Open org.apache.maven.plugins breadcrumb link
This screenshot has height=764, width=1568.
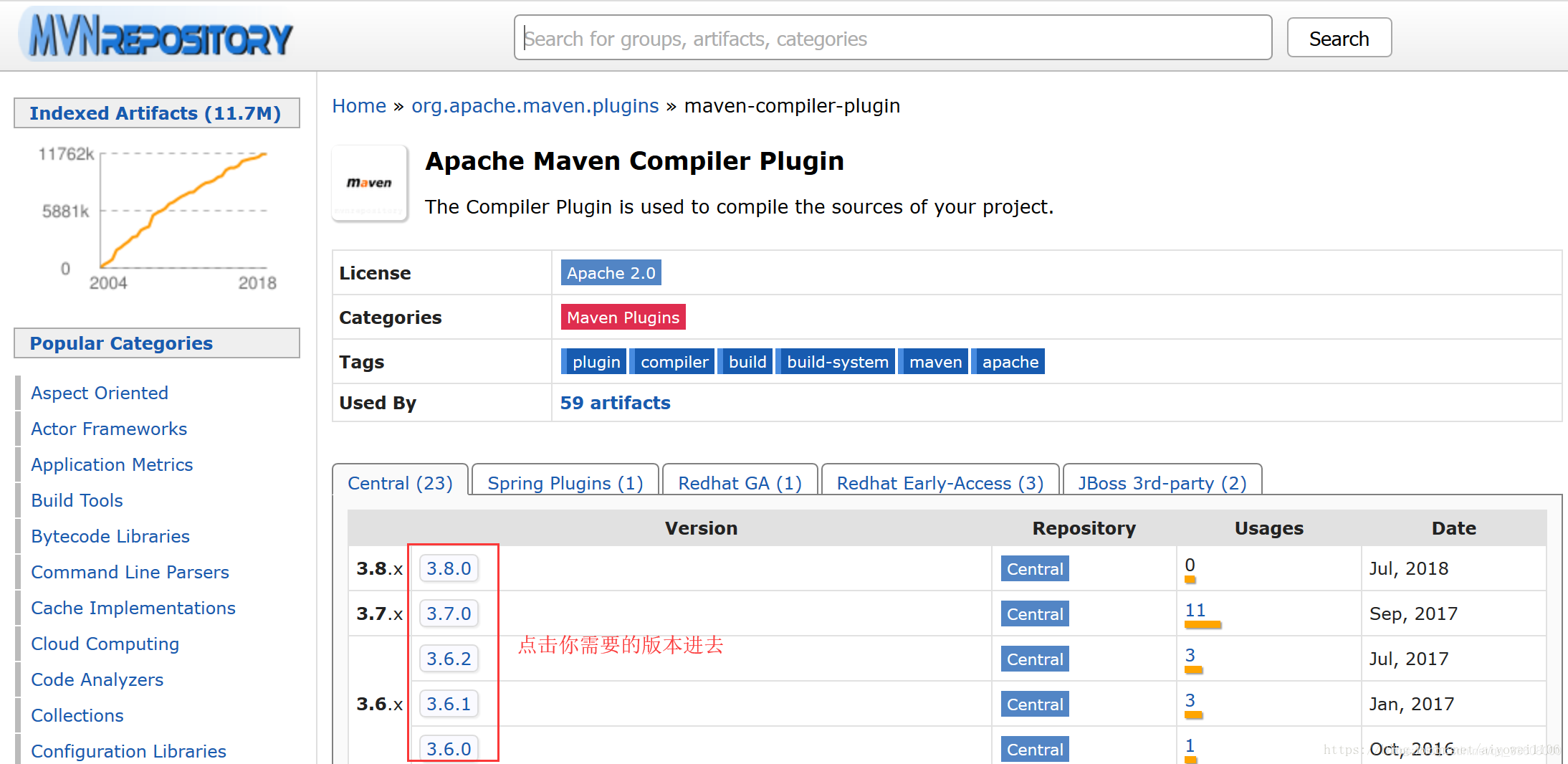535,106
